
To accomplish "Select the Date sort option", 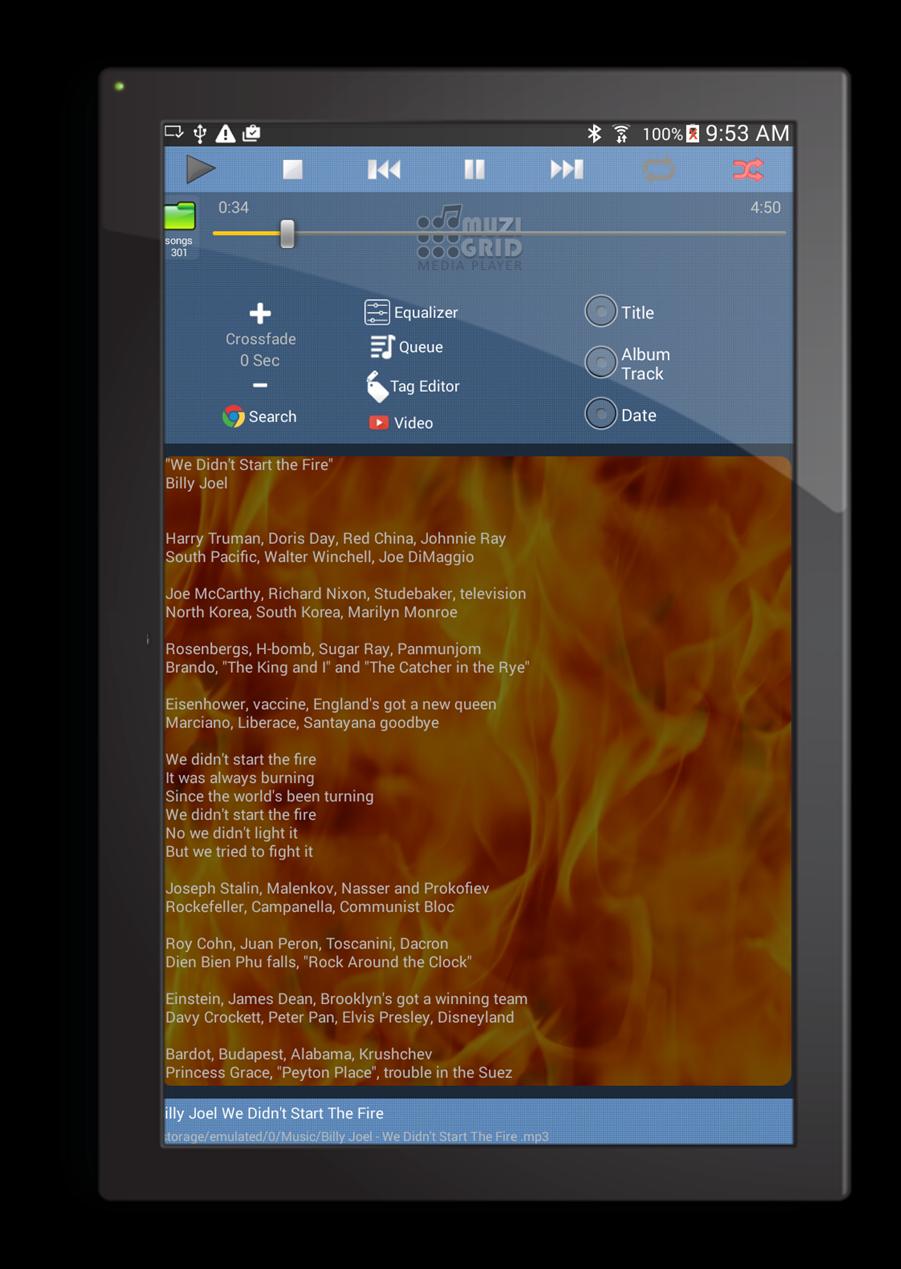I will point(601,414).
